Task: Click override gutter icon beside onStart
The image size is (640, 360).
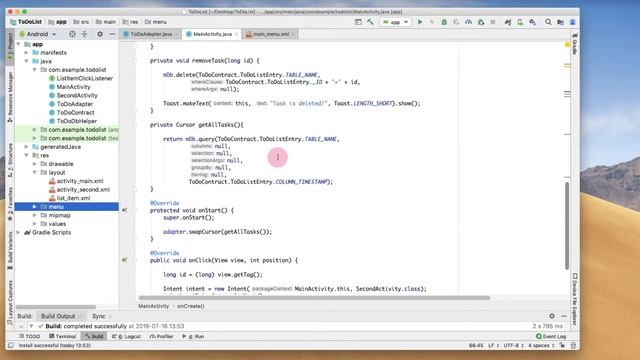Action: (x=124, y=210)
